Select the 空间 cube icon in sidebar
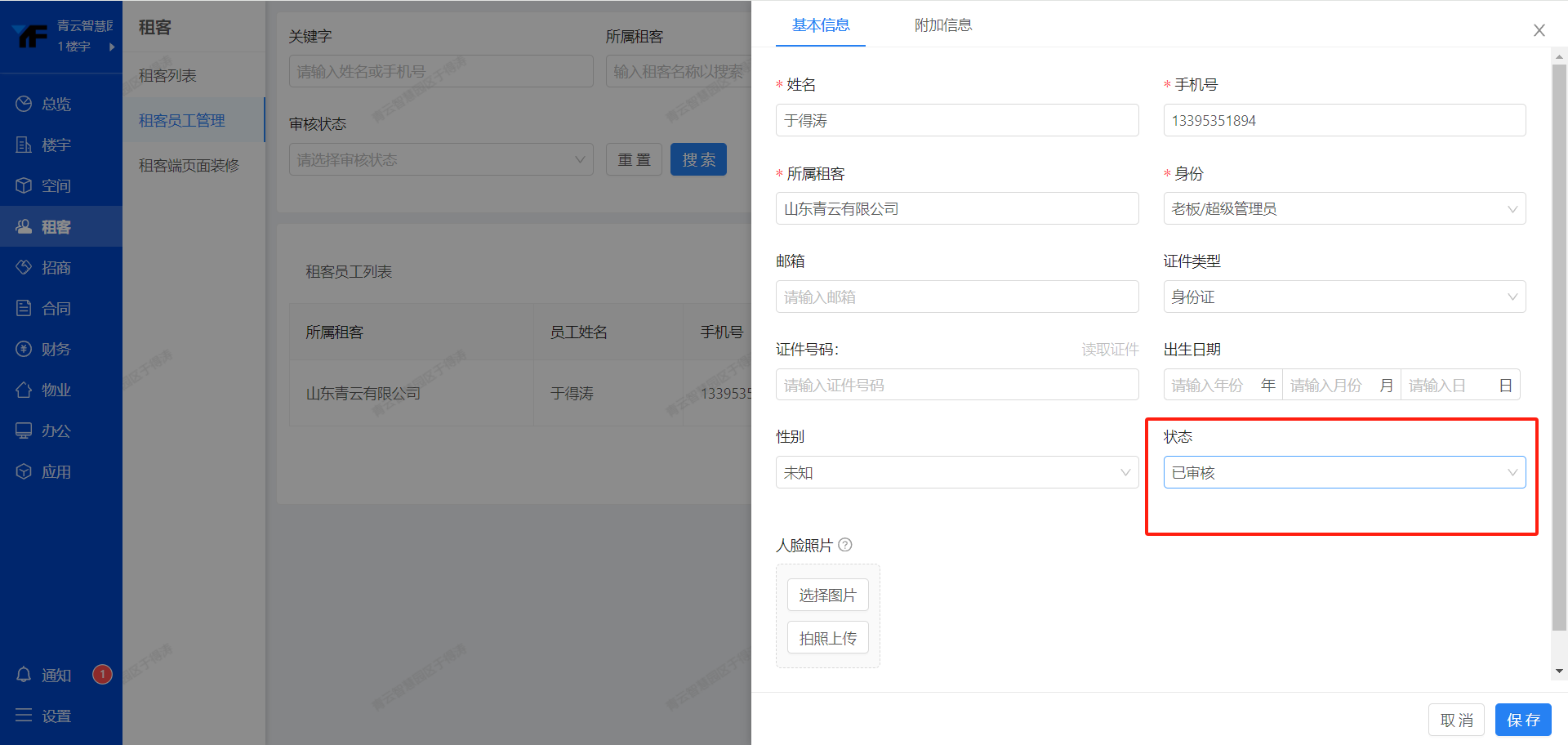The width and height of the screenshot is (1568, 745). click(24, 185)
